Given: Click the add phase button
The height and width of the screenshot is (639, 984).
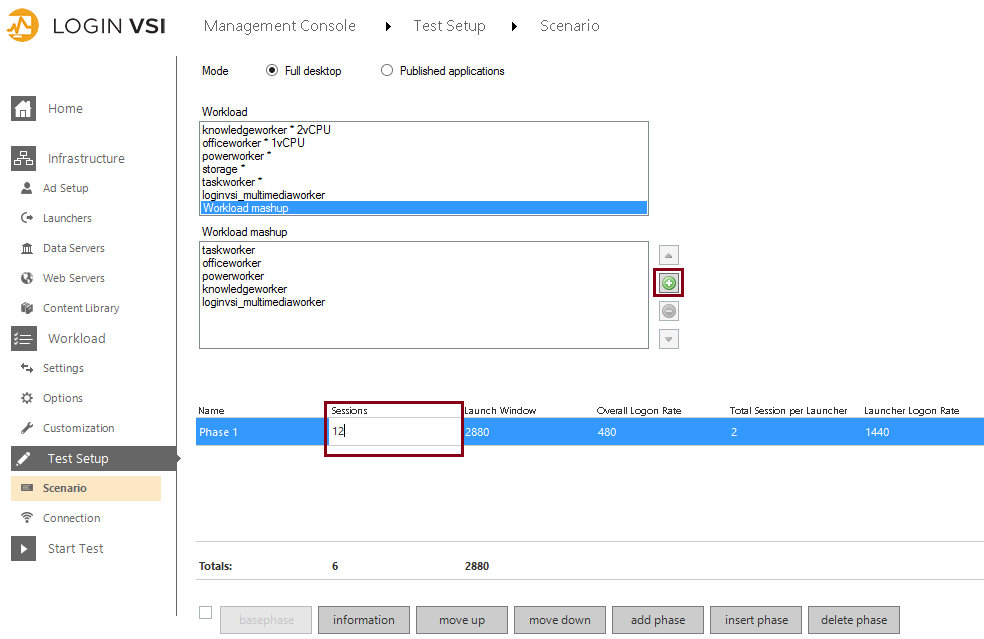Looking at the screenshot, I should pos(658,620).
